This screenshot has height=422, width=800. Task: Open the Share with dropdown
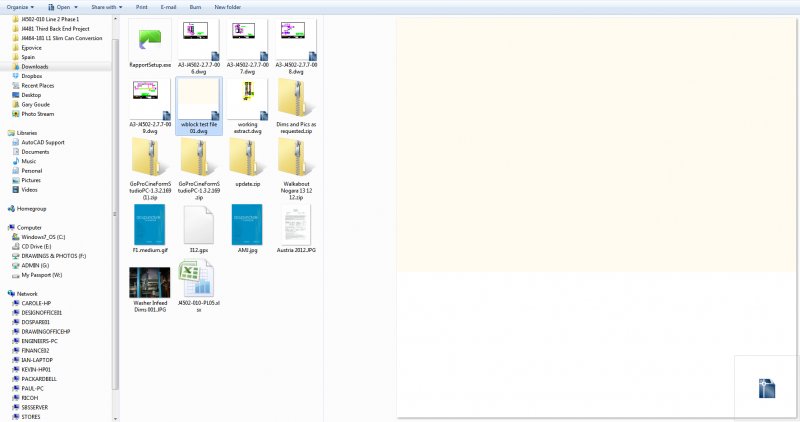click(x=107, y=7)
